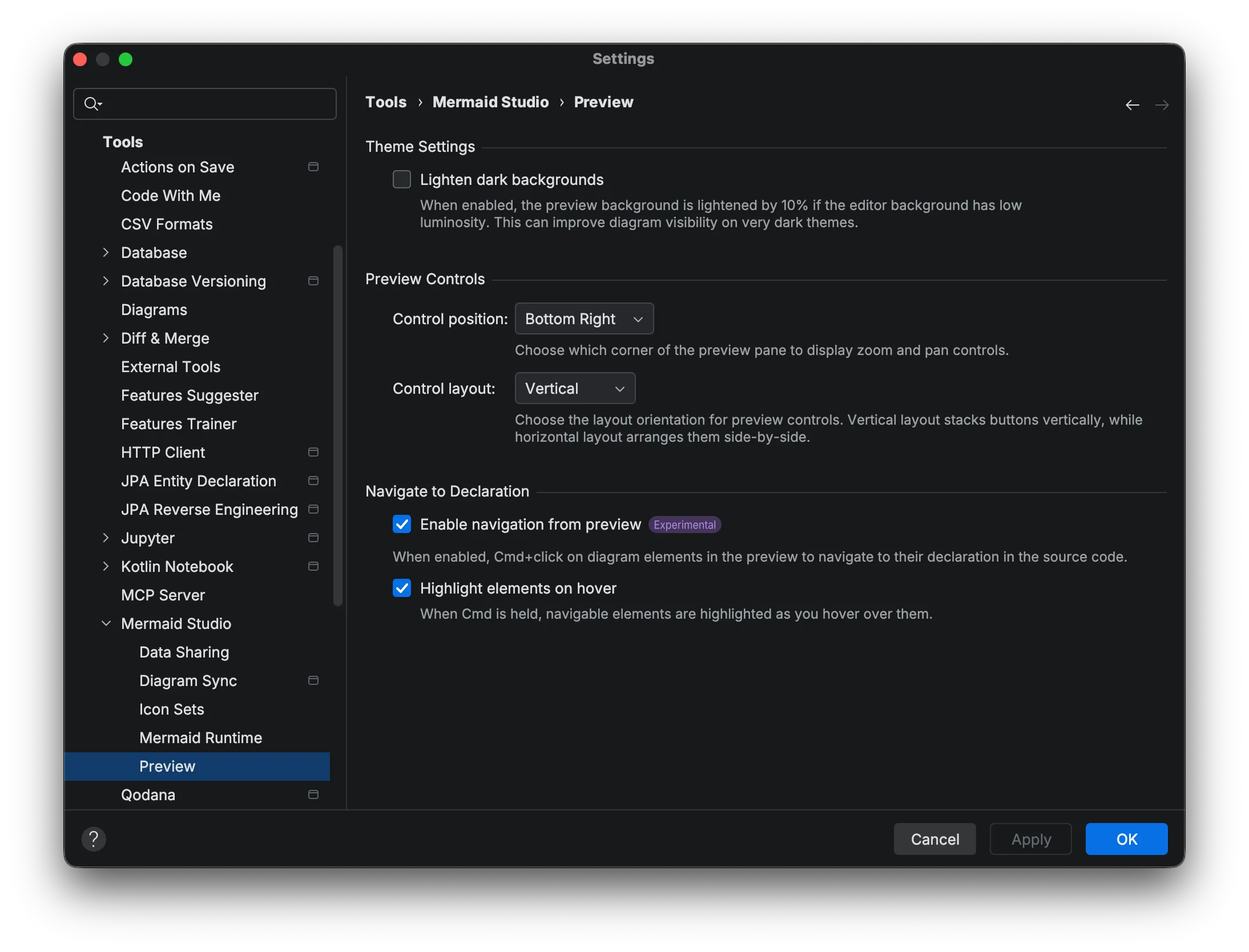Confirm settings with the OK button

tap(1126, 839)
